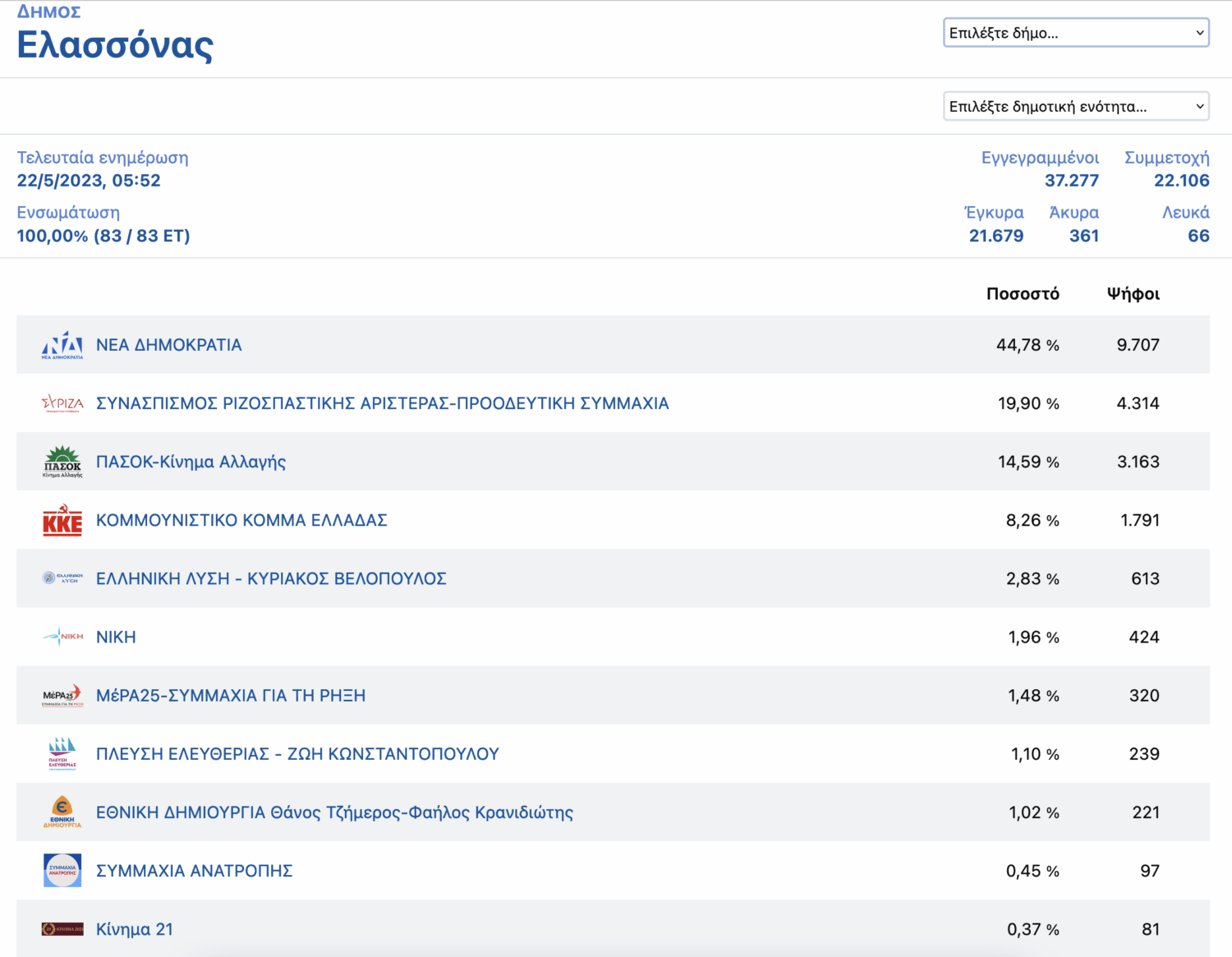1232x957 pixels.
Task: Click the 239 votes value
Action: tap(1144, 753)
